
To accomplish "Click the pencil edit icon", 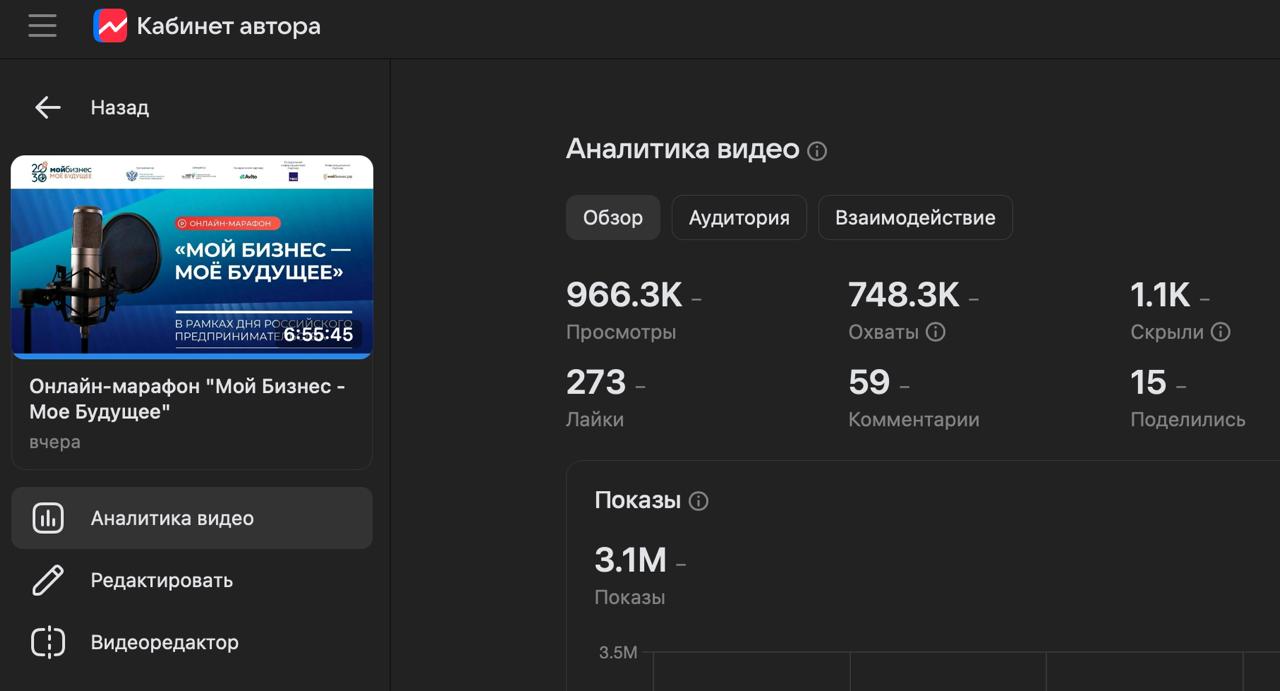I will point(48,580).
